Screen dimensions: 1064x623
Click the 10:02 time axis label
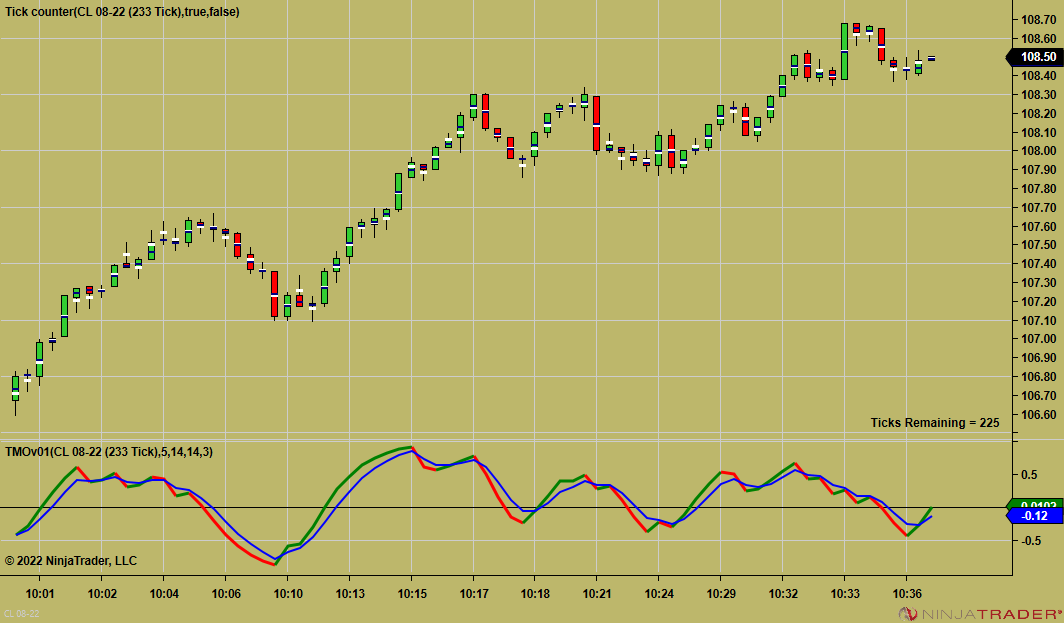pos(102,594)
